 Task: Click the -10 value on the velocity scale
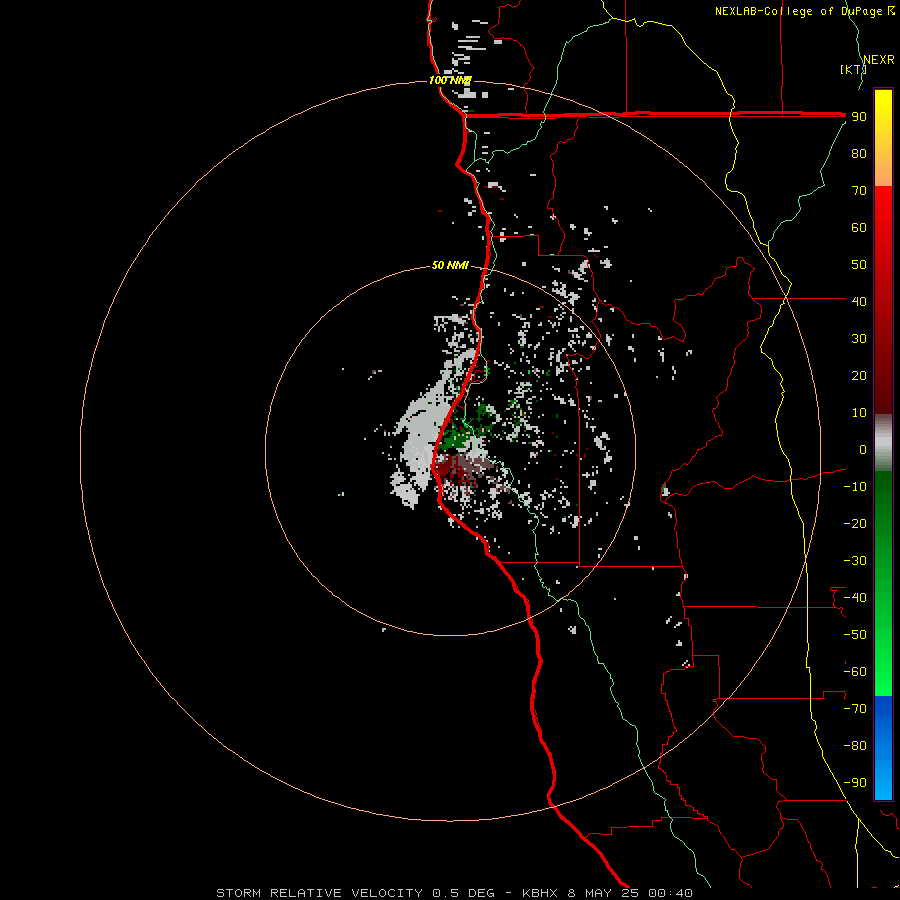point(855,487)
